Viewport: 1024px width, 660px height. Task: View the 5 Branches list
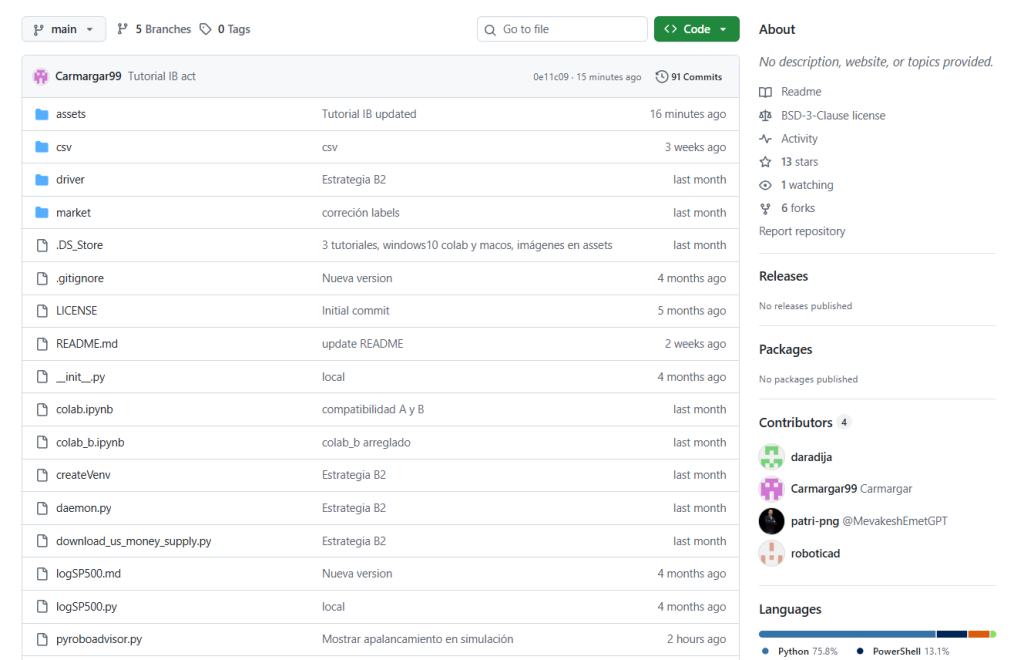pos(154,29)
